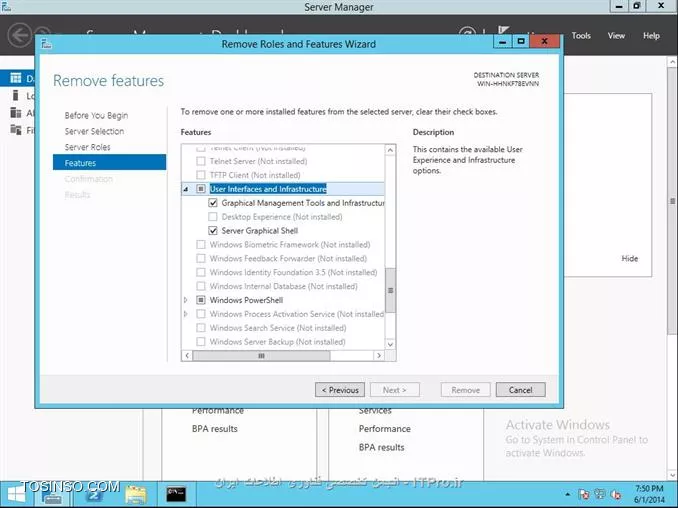Screen dimensions: 678x508
Task: Click Windows Internal Database checkbox
Action: [201, 286]
